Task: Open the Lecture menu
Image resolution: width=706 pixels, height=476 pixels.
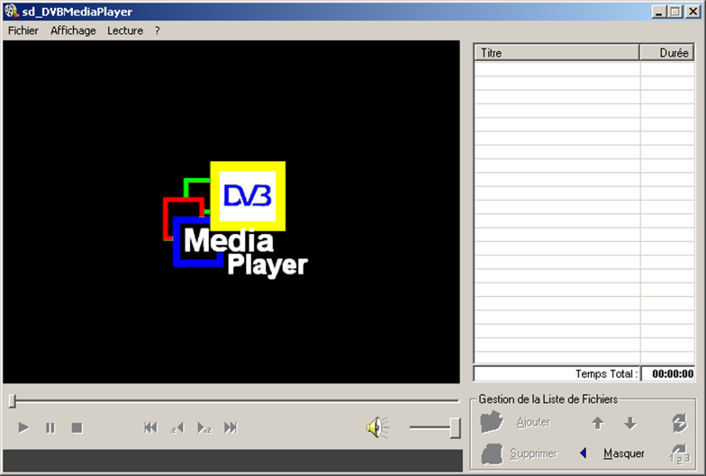Action: 125,31
